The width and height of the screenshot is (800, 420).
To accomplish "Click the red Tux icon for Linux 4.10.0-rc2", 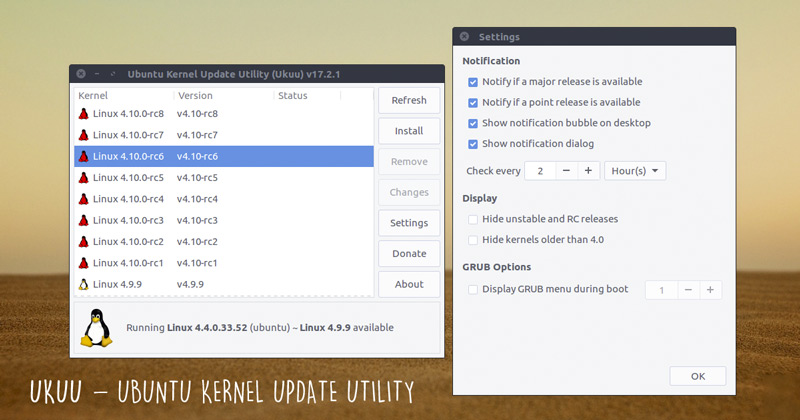I will coord(84,242).
